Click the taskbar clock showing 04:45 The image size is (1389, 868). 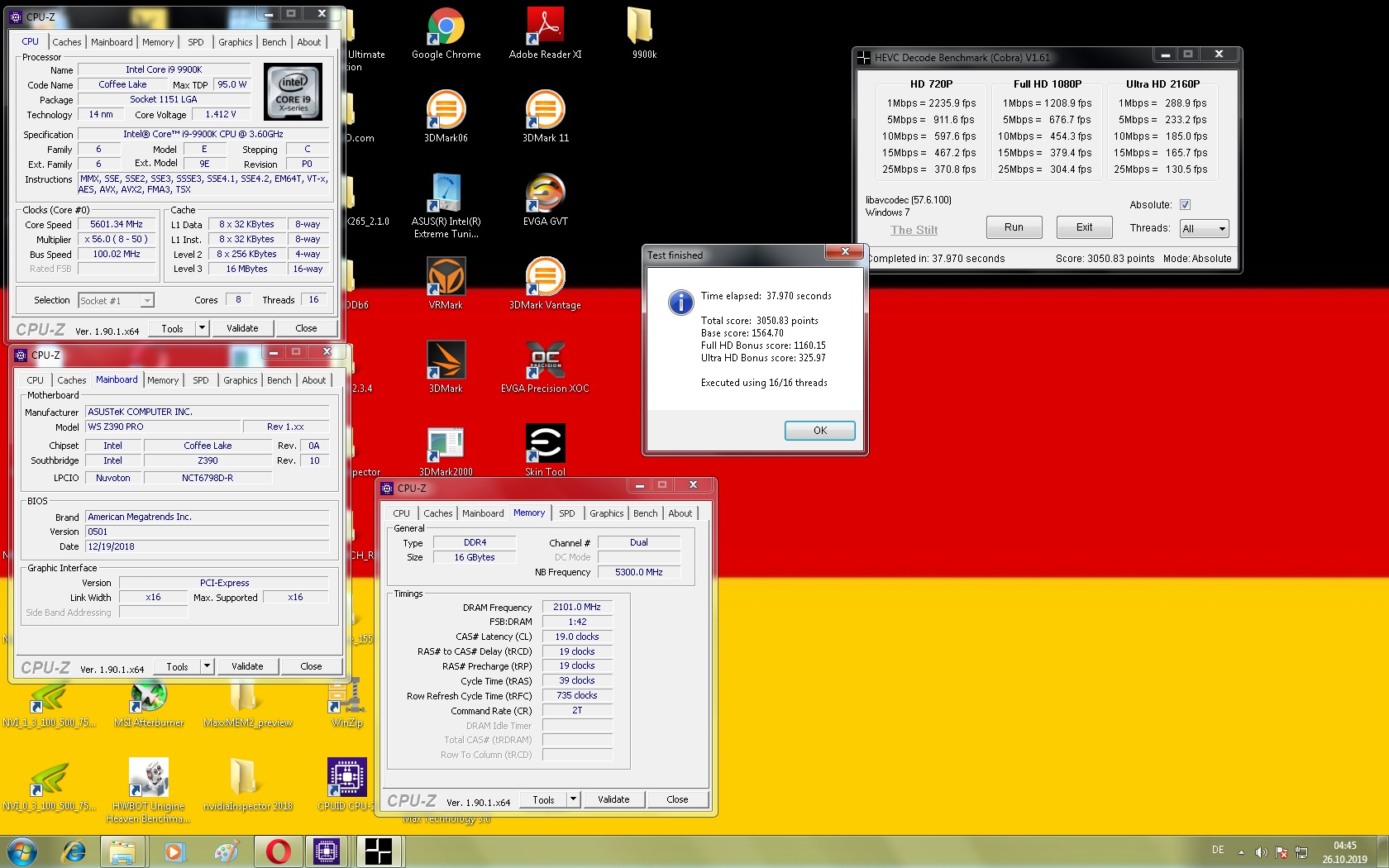tap(1345, 851)
